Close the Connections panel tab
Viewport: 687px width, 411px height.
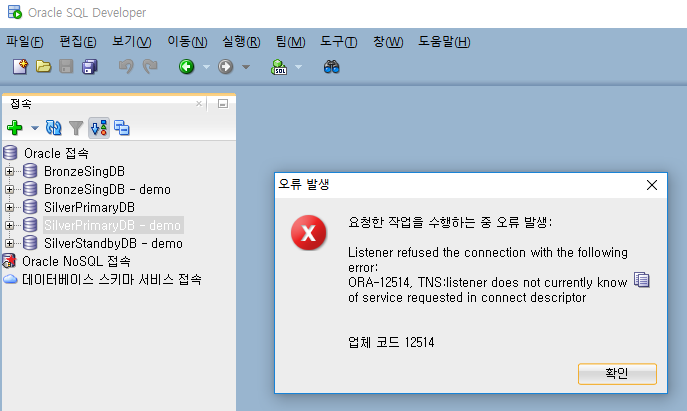click(x=199, y=103)
